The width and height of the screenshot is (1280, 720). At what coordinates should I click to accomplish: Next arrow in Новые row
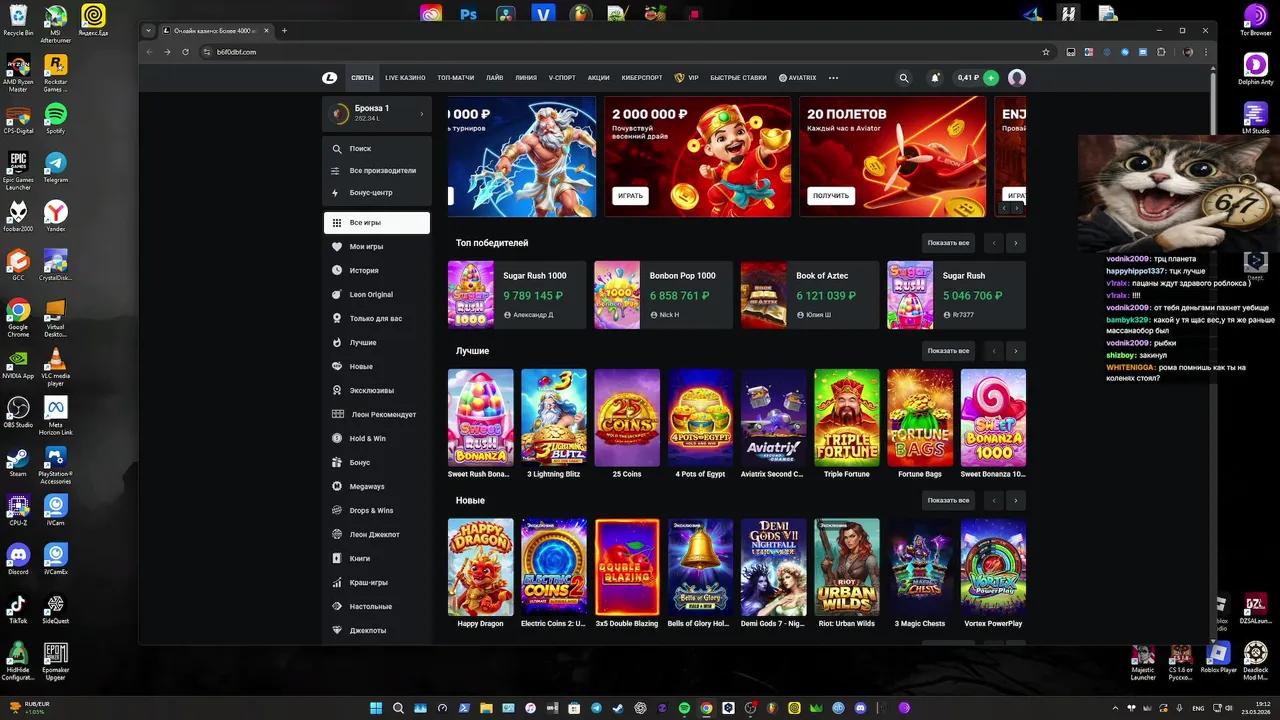(1016, 500)
